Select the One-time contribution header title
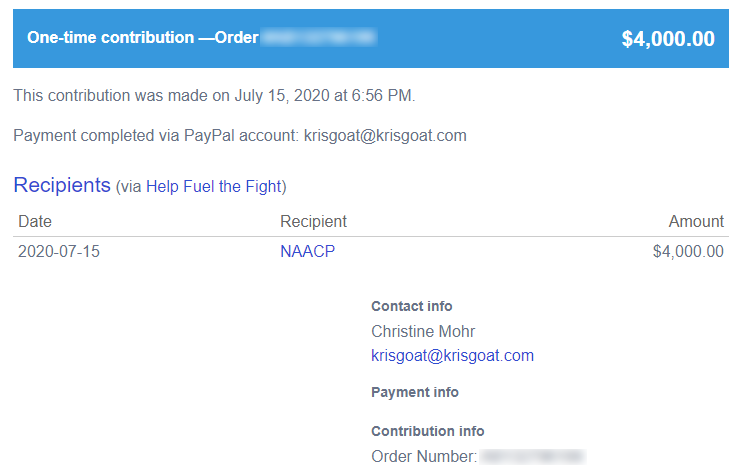Viewport: 741px width, 476px height. pyautogui.click(x=143, y=37)
